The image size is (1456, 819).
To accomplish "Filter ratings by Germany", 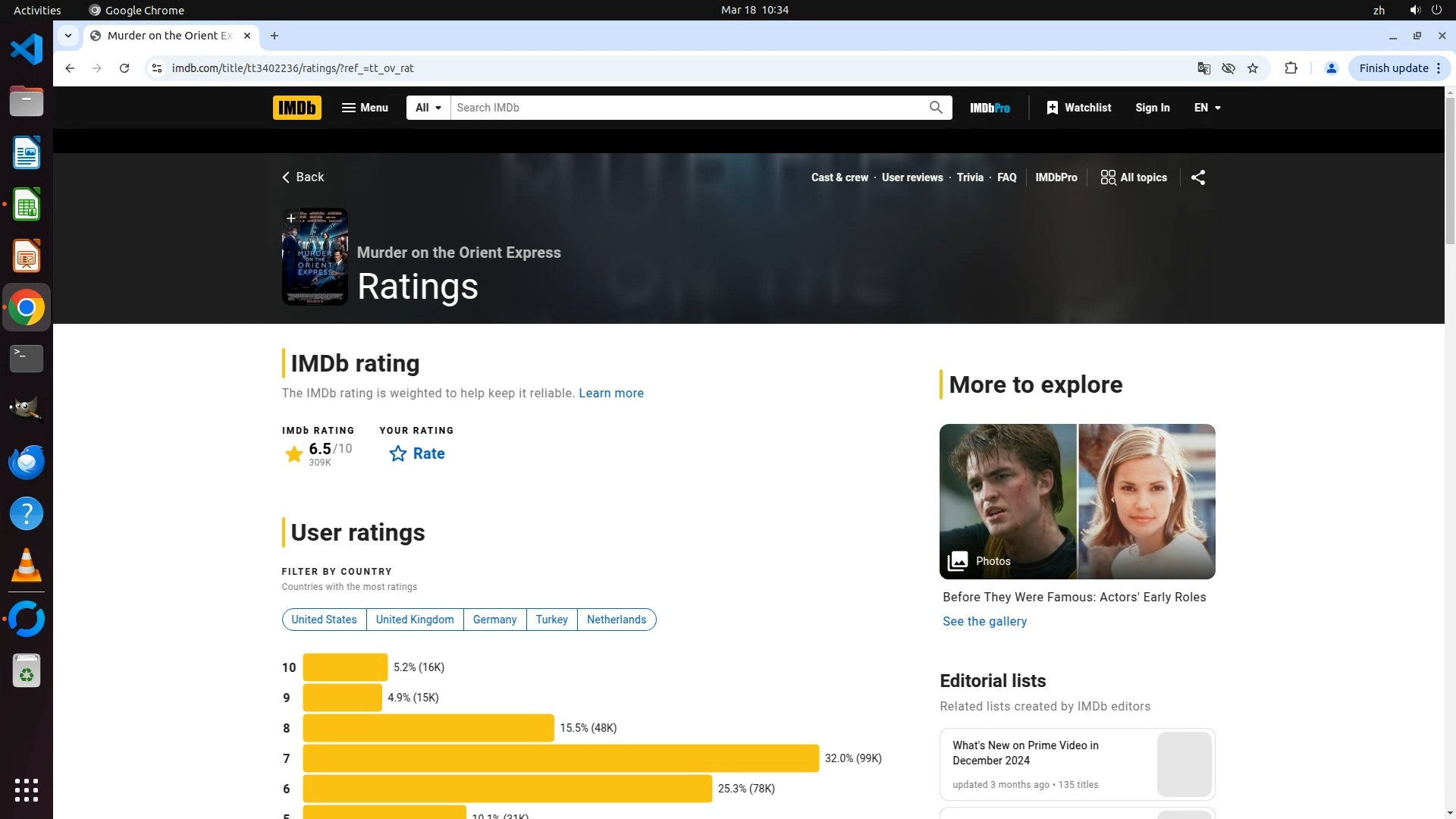I will 494,620.
